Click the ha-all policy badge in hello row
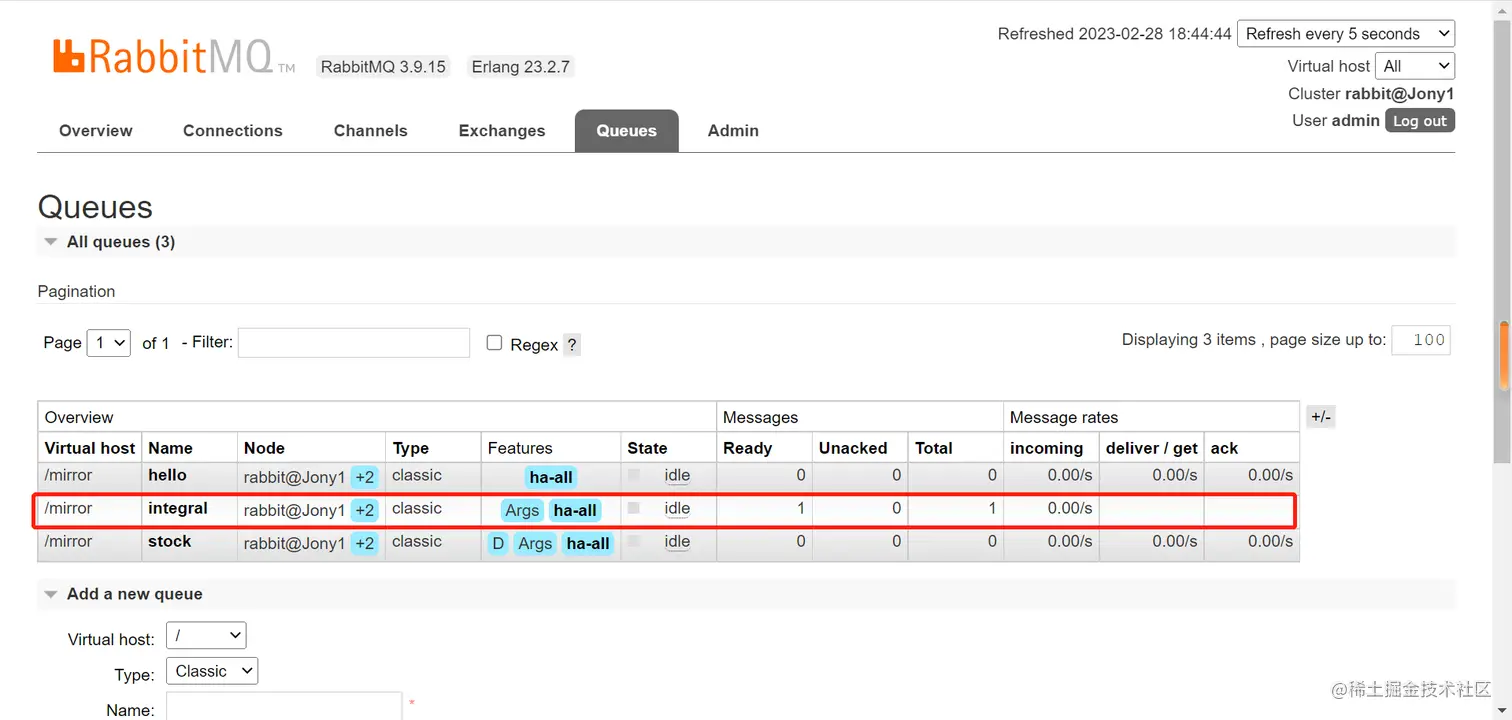The image size is (1512, 720). tap(551, 477)
